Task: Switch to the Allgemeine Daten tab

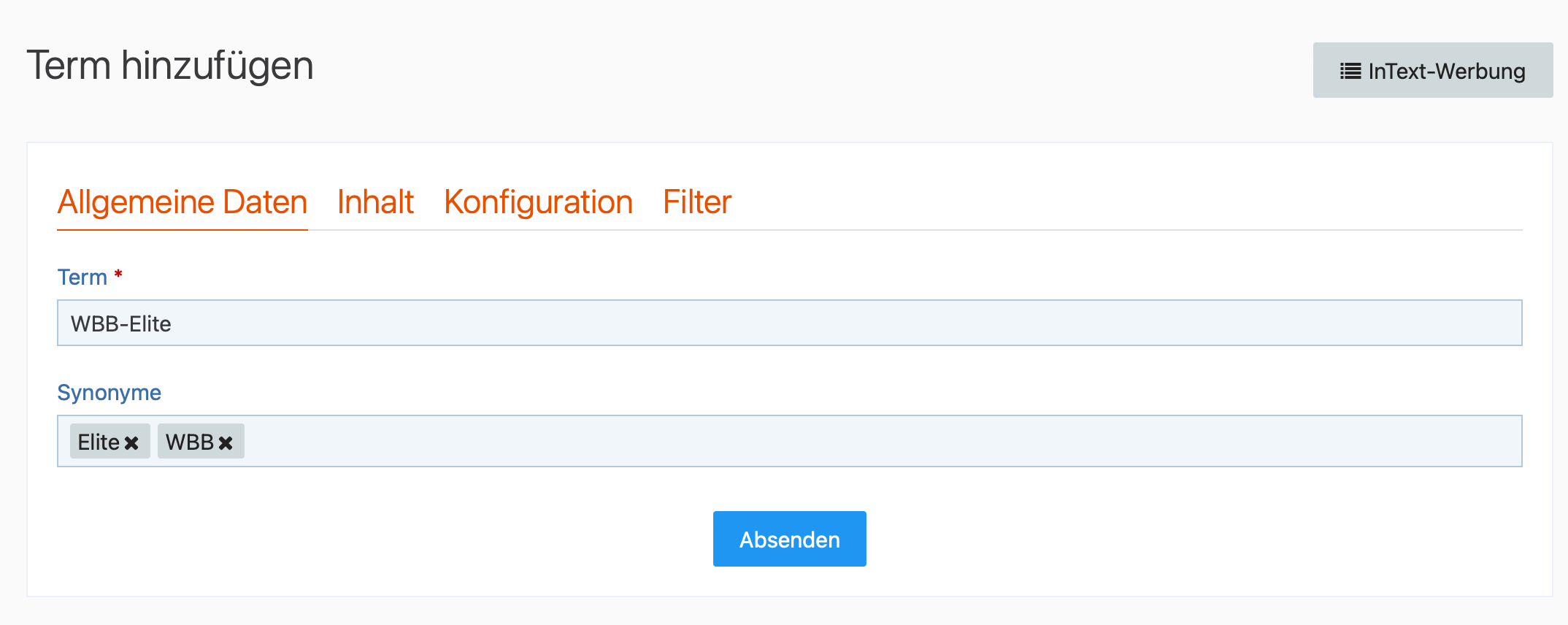Action: [182, 202]
